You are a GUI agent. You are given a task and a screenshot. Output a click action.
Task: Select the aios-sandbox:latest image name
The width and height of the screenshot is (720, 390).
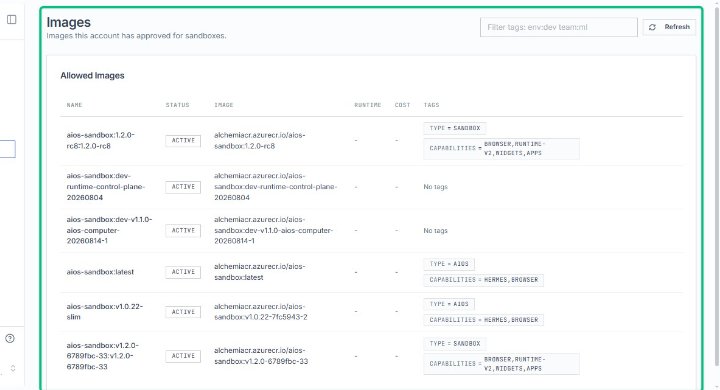click(100, 272)
